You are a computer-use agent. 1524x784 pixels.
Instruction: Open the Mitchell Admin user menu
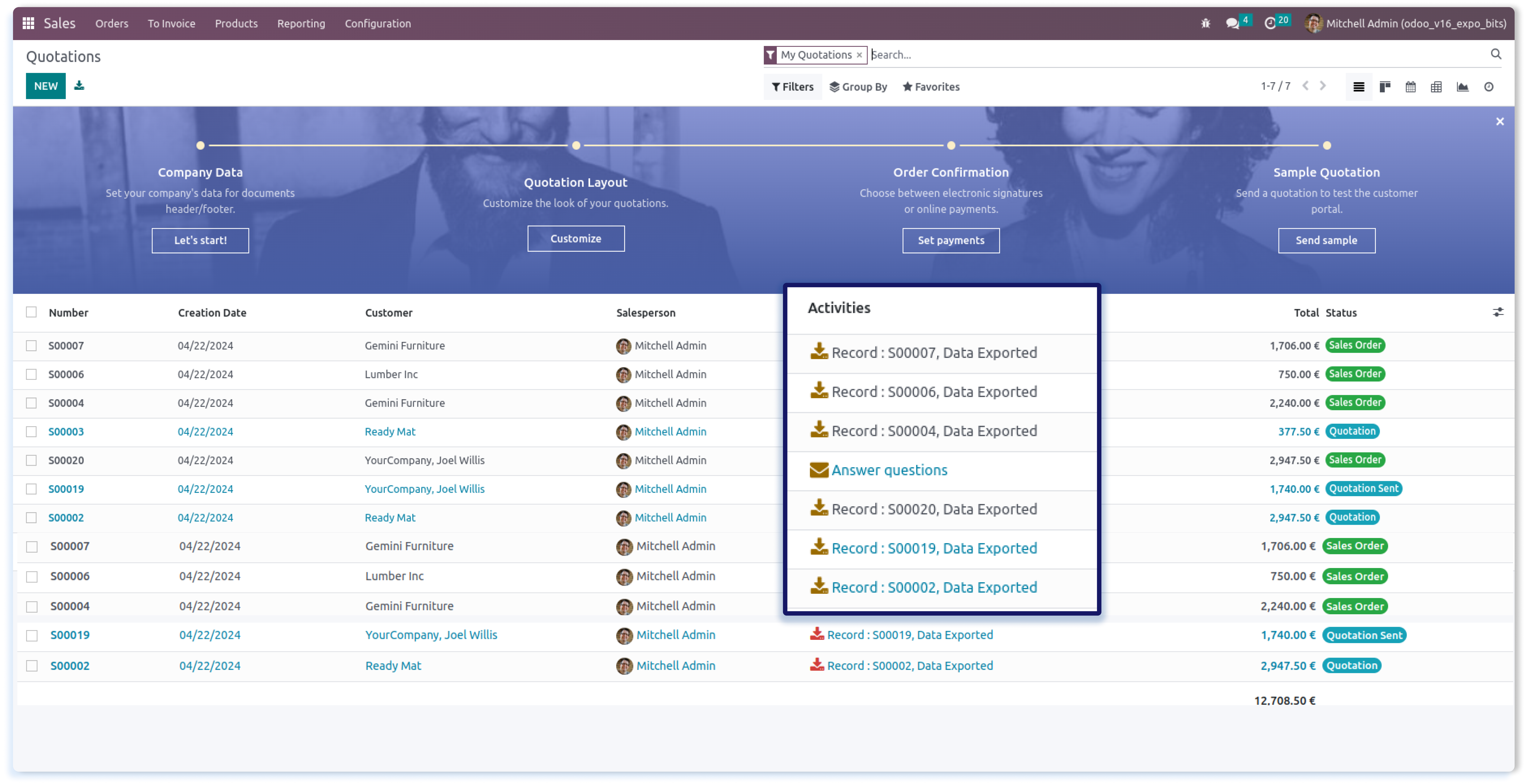(1405, 23)
